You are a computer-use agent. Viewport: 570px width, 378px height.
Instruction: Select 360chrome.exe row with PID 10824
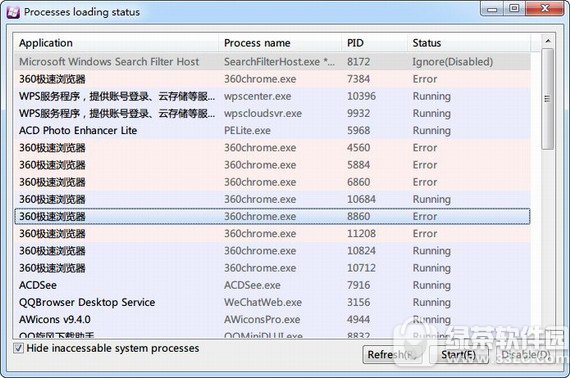(x=272, y=251)
